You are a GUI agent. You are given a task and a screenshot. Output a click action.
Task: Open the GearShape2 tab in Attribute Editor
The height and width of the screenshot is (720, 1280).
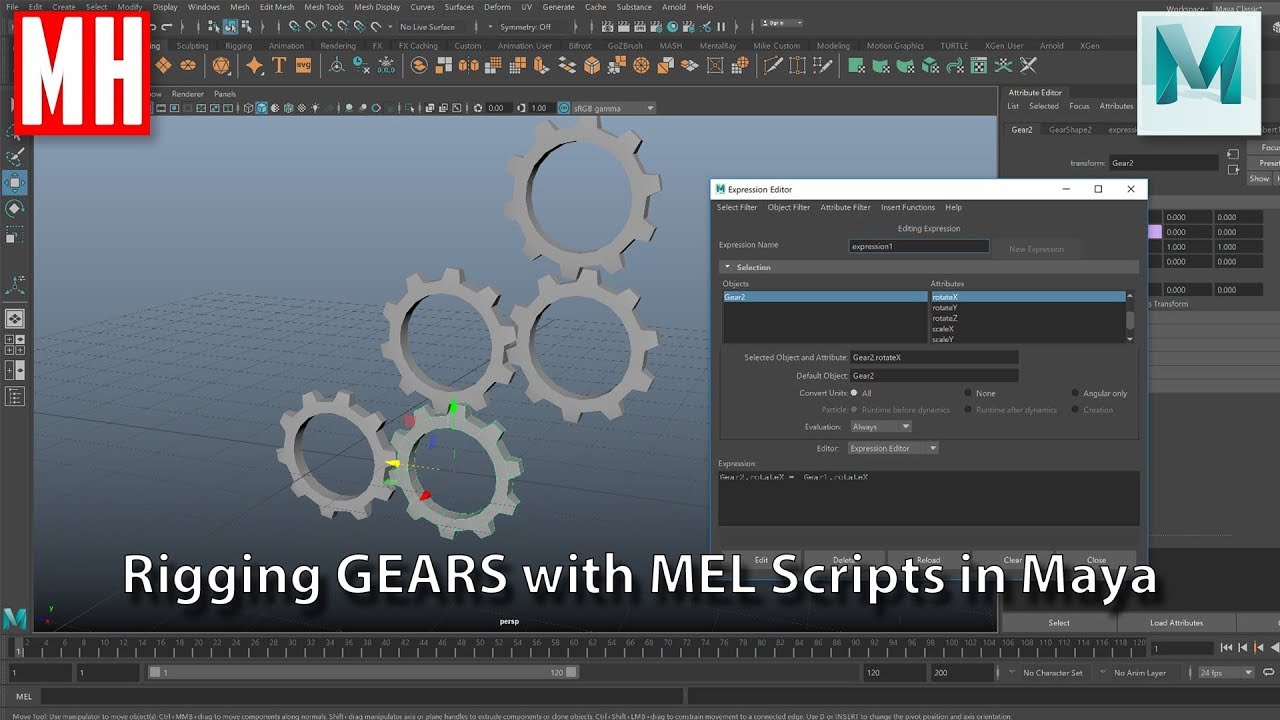pyautogui.click(x=1070, y=130)
